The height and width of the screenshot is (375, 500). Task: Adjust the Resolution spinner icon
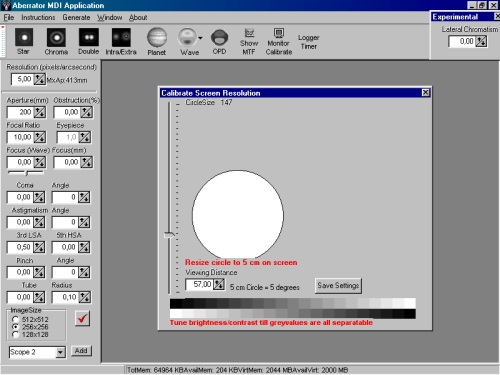(39, 79)
